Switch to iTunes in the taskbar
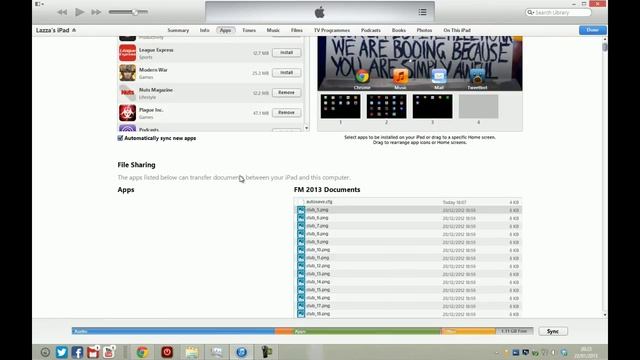The image size is (640, 360). pos(242,352)
